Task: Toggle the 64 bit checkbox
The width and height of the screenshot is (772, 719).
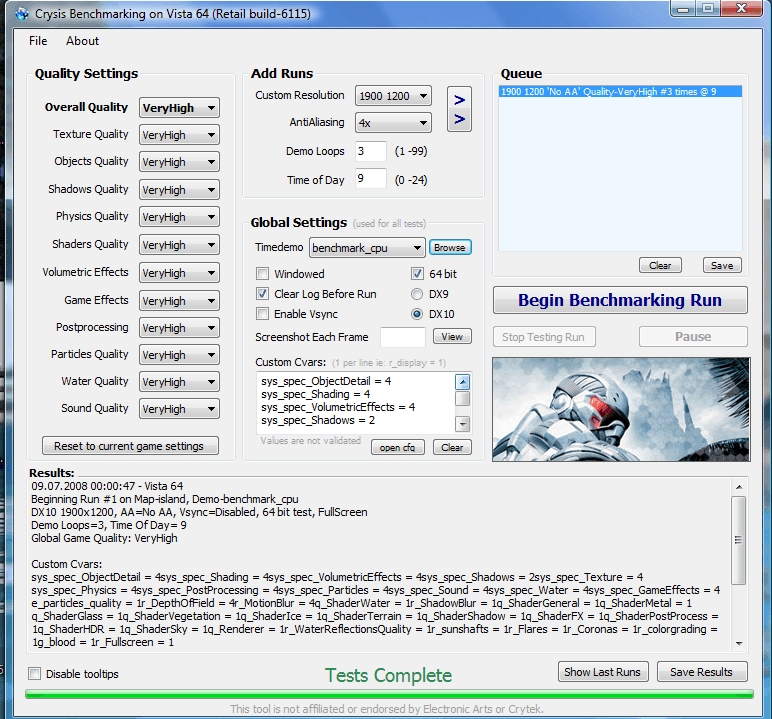Action: coord(417,273)
